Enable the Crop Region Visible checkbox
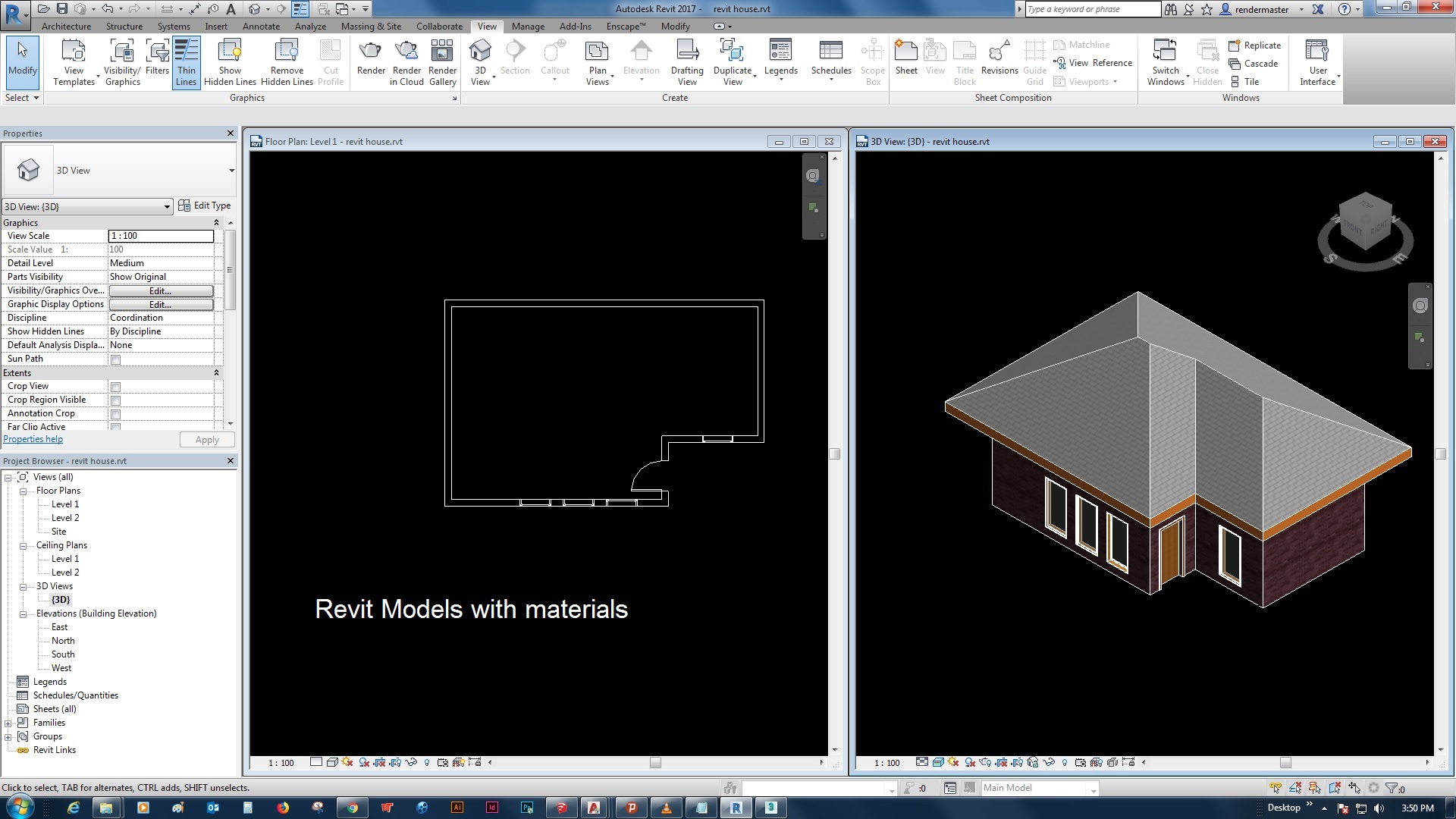Image resolution: width=1456 pixels, height=819 pixels. point(115,399)
